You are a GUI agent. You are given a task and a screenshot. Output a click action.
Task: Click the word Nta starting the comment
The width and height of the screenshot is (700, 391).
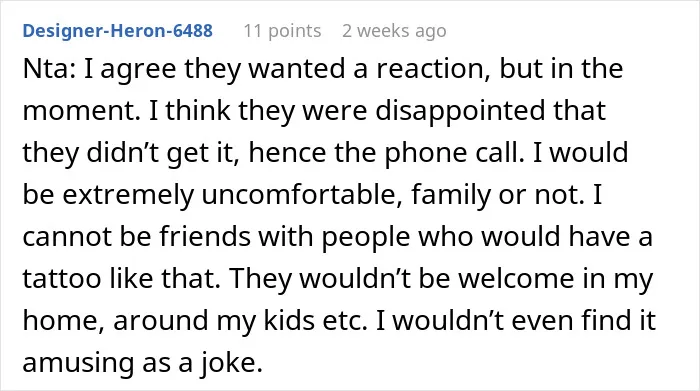[x=46, y=69]
